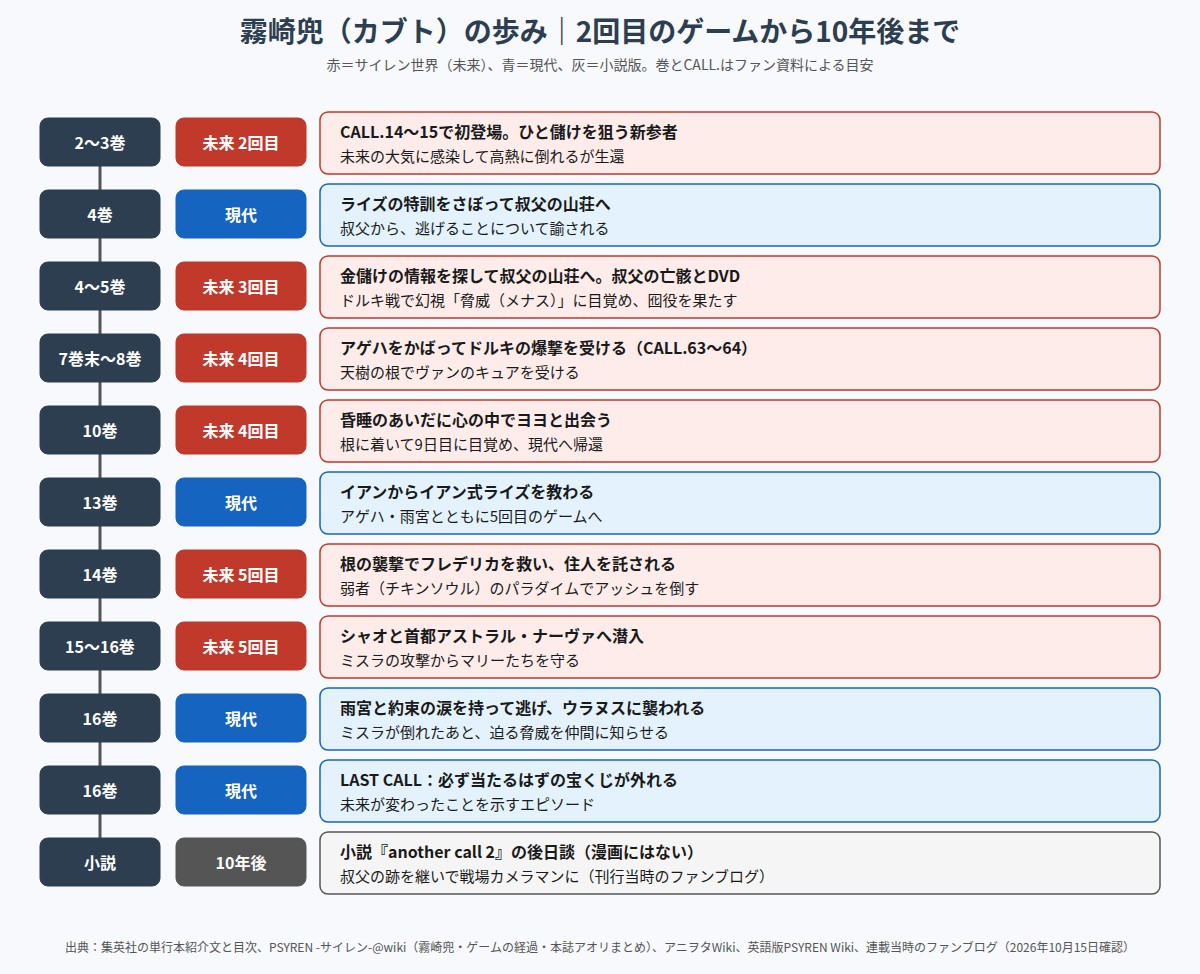
Task: Click the 現代 tag beside the ウラヌス row
Action: [x=241, y=718]
